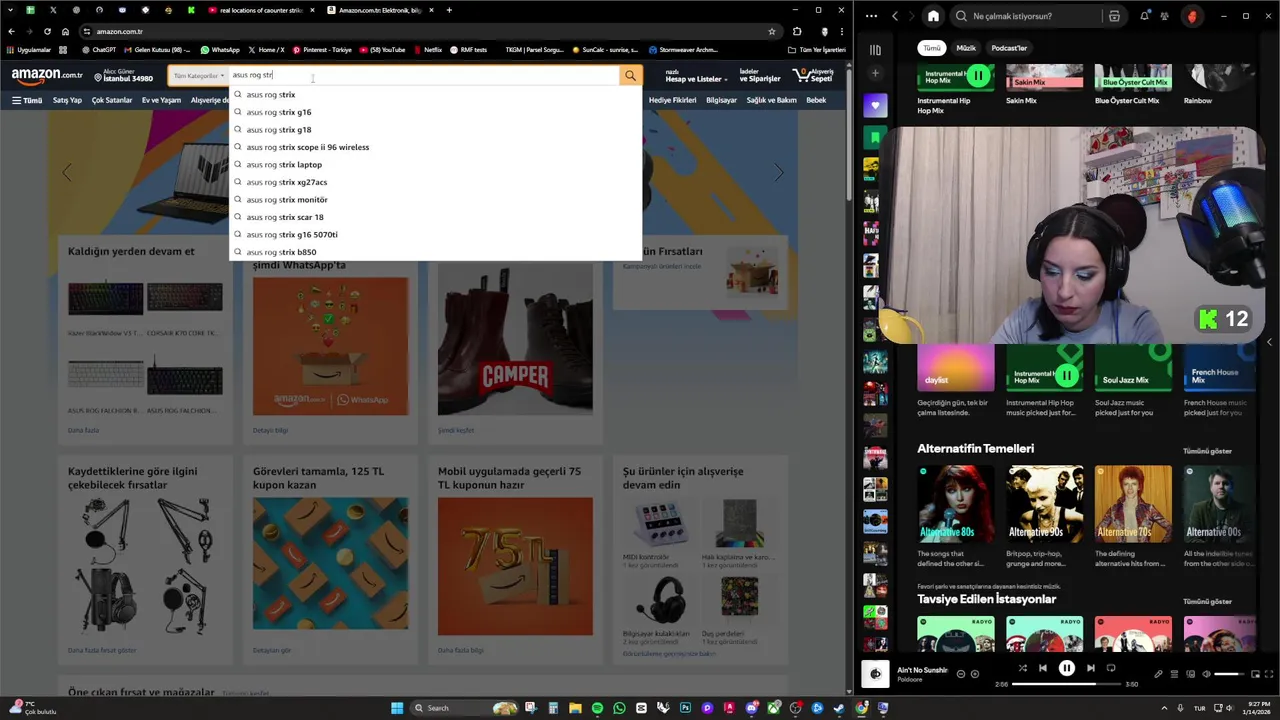The height and width of the screenshot is (720, 1280).
Task: Open Alternative 80s playlist thumbnail
Action: pyautogui.click(x=955, y=503)
